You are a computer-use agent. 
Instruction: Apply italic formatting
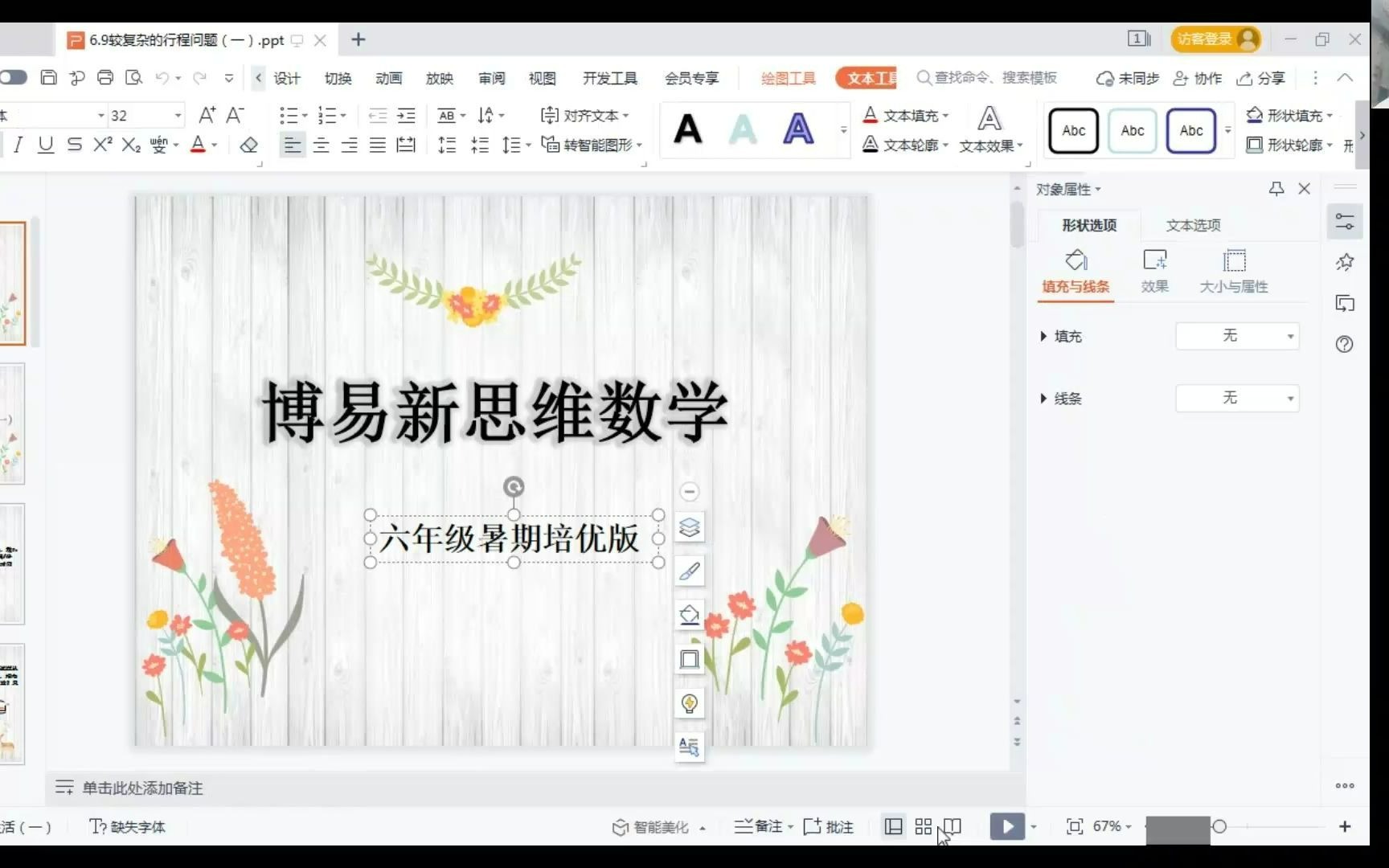[x=18, y=145]
